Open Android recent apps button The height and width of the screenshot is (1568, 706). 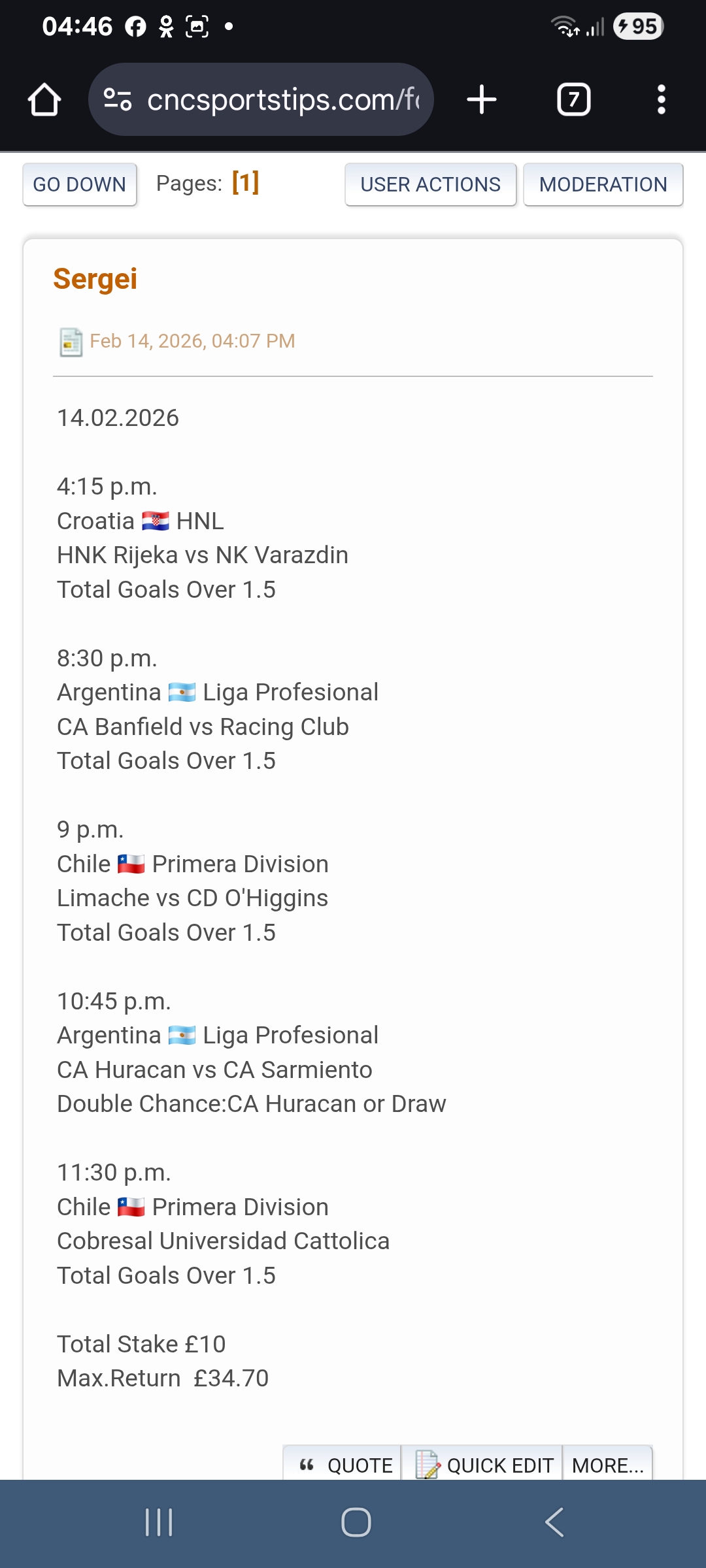[159, 1522]
